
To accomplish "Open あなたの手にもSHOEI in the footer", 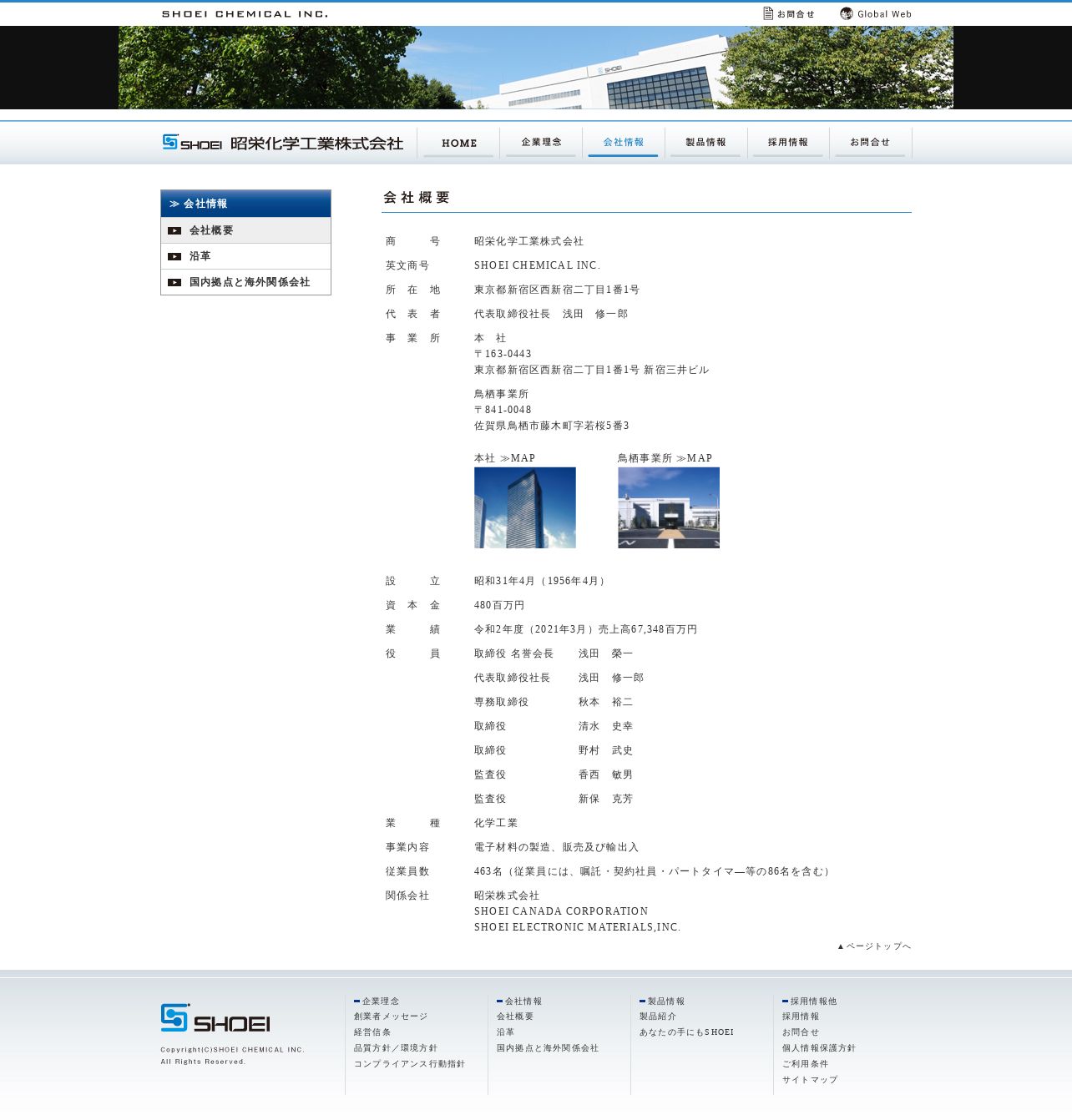I will click(686, 1032).
